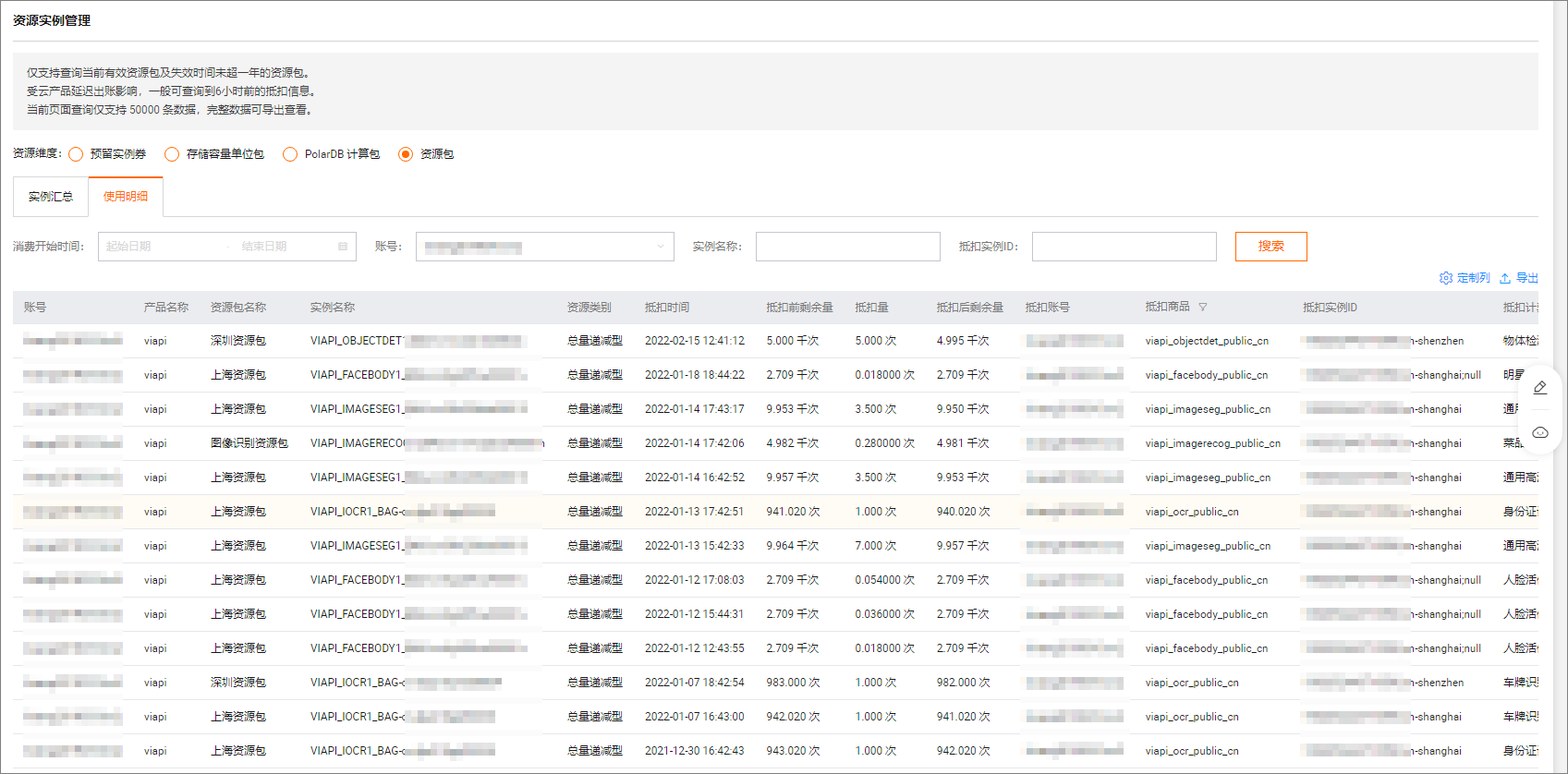Viewport: 1568px width, 774px height.
Task: Click the 2022-01-12 15:44:31 time cell
Action: (x=695, y=614)
